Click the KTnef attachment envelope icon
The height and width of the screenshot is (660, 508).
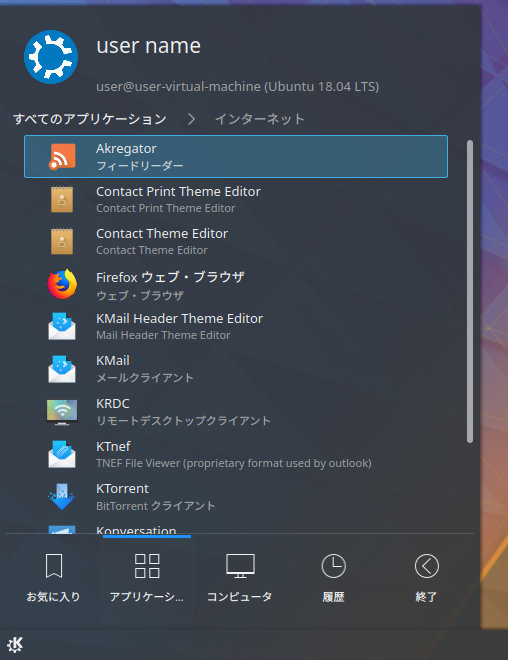pyautogui.click(x=62, y=454)
